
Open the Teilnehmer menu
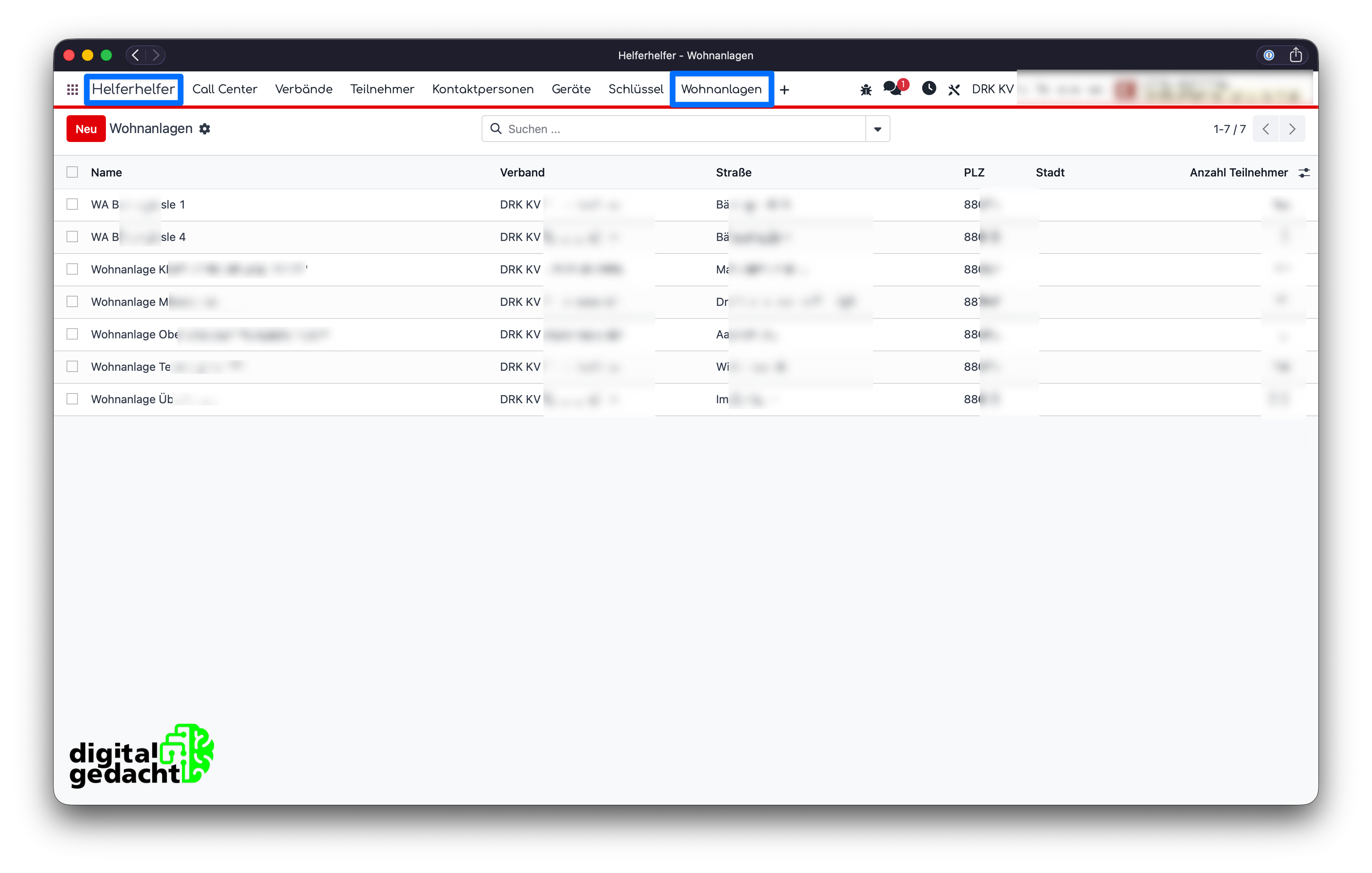[382, 90]
